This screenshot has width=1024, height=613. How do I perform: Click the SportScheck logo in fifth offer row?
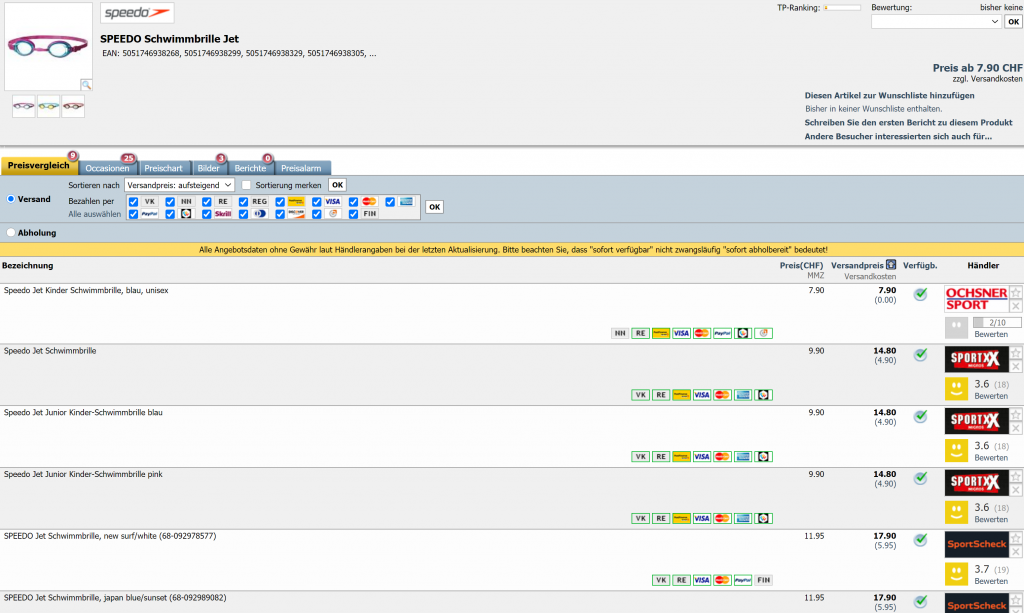pyautogui.click(x=976, y=544)
